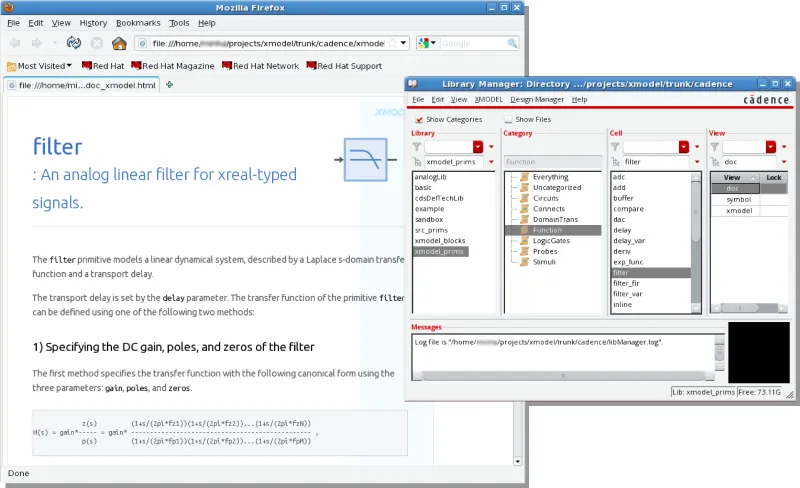Select DomainTrans category
The height and width of the screenshot is (488, 800).
pos(555,219)
